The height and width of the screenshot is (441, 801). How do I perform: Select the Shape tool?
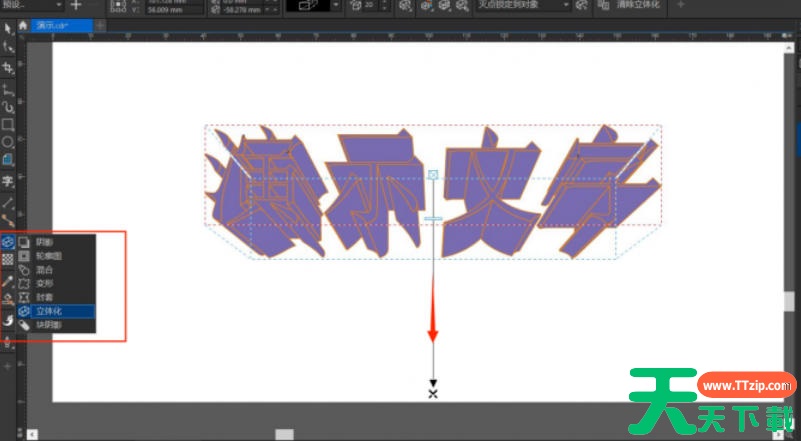(x=8, y=48)
